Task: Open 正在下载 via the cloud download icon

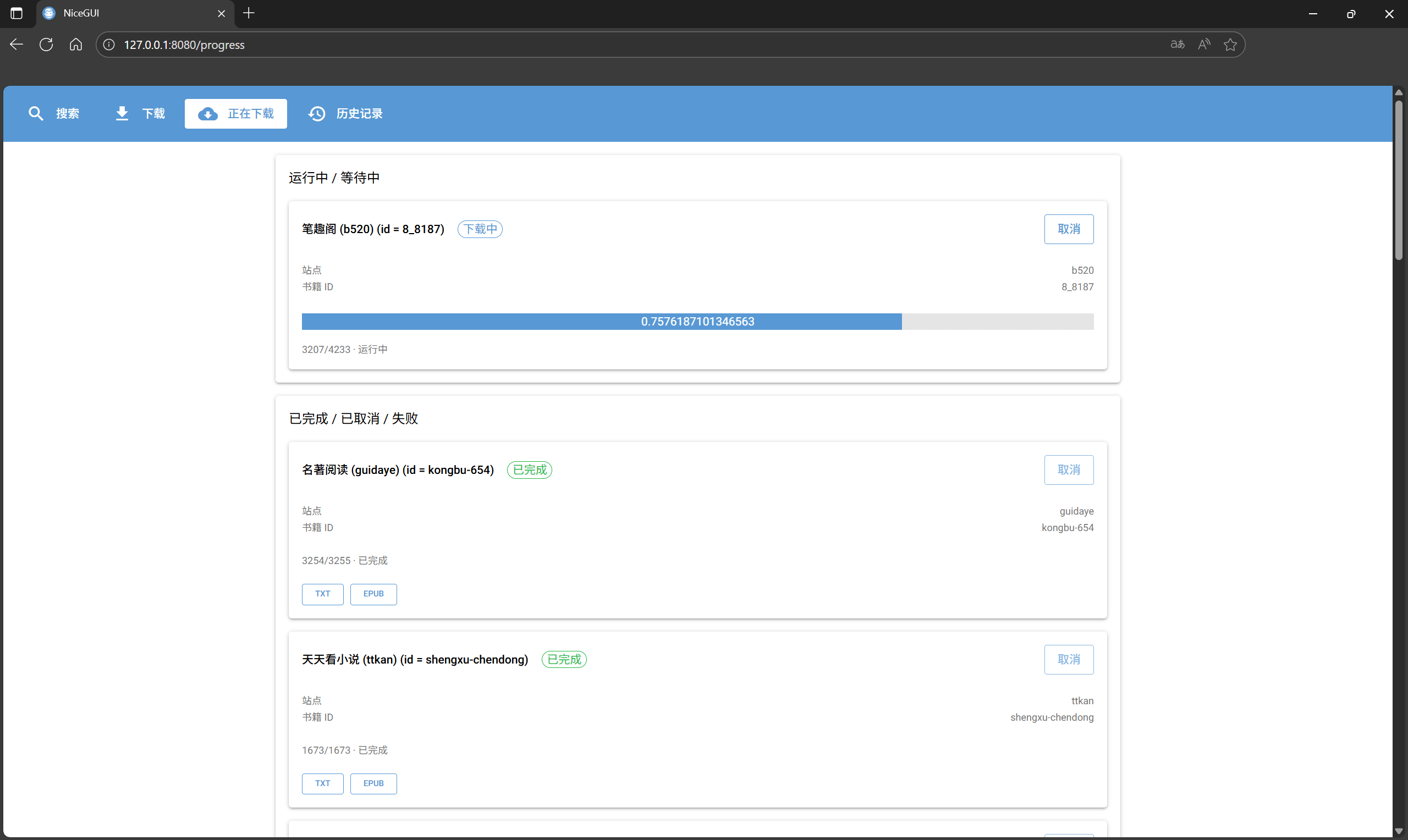Action: pyautogui.click(x=207, y=114)
